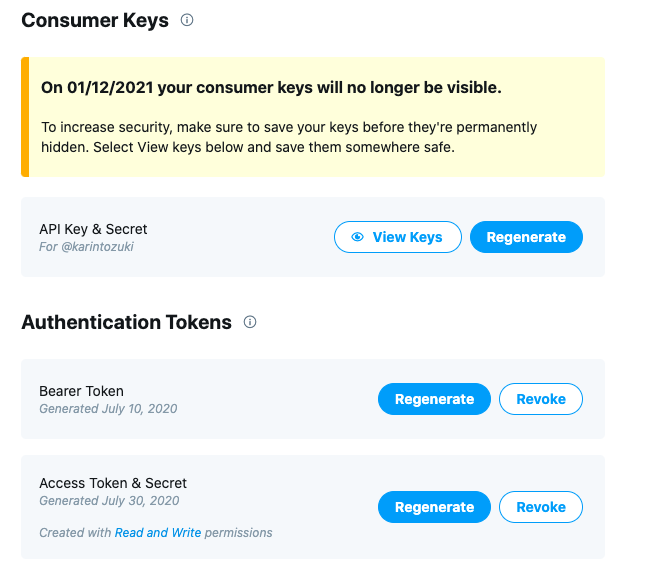Select the API Key & Secret label
This screenshot has width=646, height=576.
[x=93, y=229]
